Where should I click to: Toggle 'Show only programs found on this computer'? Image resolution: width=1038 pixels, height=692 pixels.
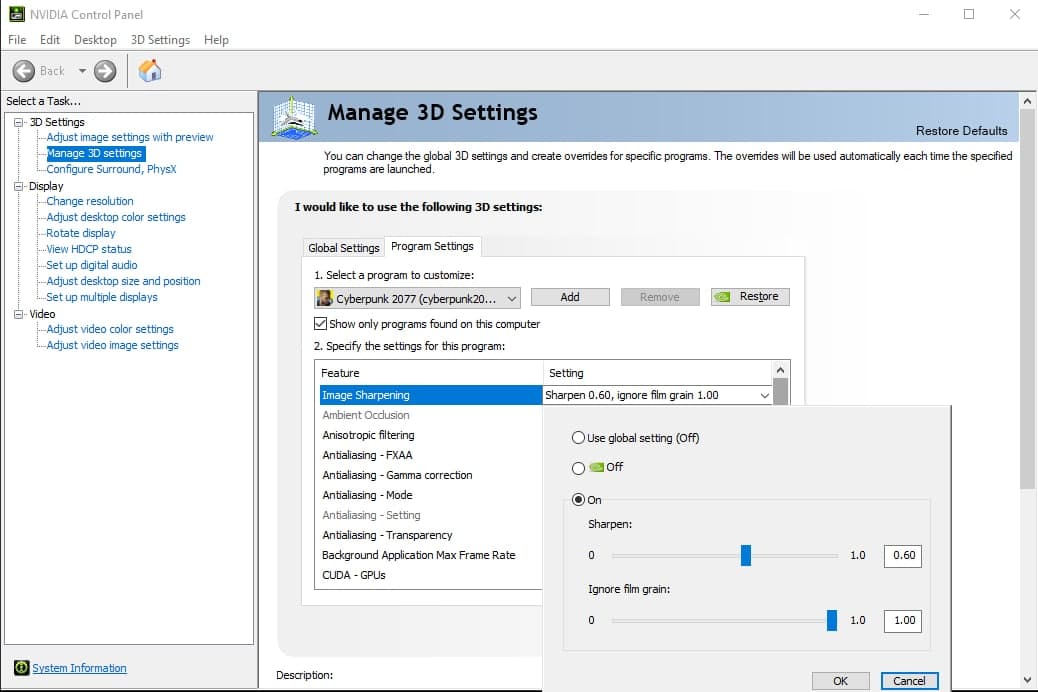(x=321, y=324)
